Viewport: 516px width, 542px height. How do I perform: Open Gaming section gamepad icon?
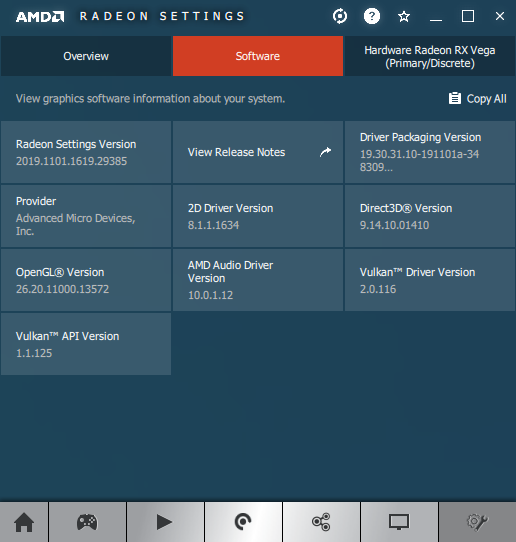[87, 522]
